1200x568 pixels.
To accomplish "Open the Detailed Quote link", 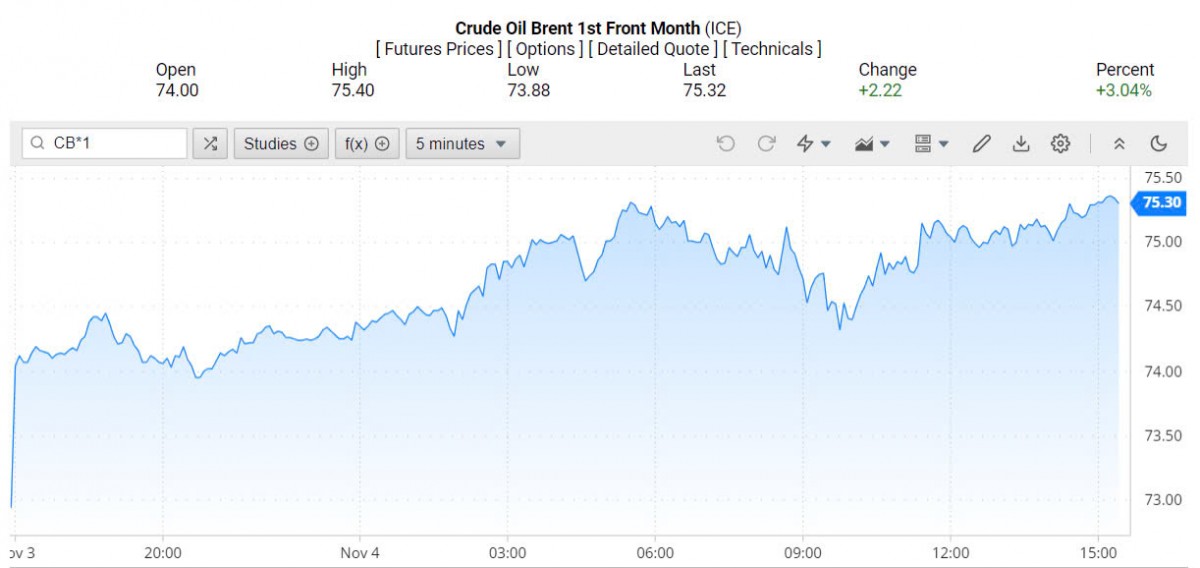I will 652,48.
